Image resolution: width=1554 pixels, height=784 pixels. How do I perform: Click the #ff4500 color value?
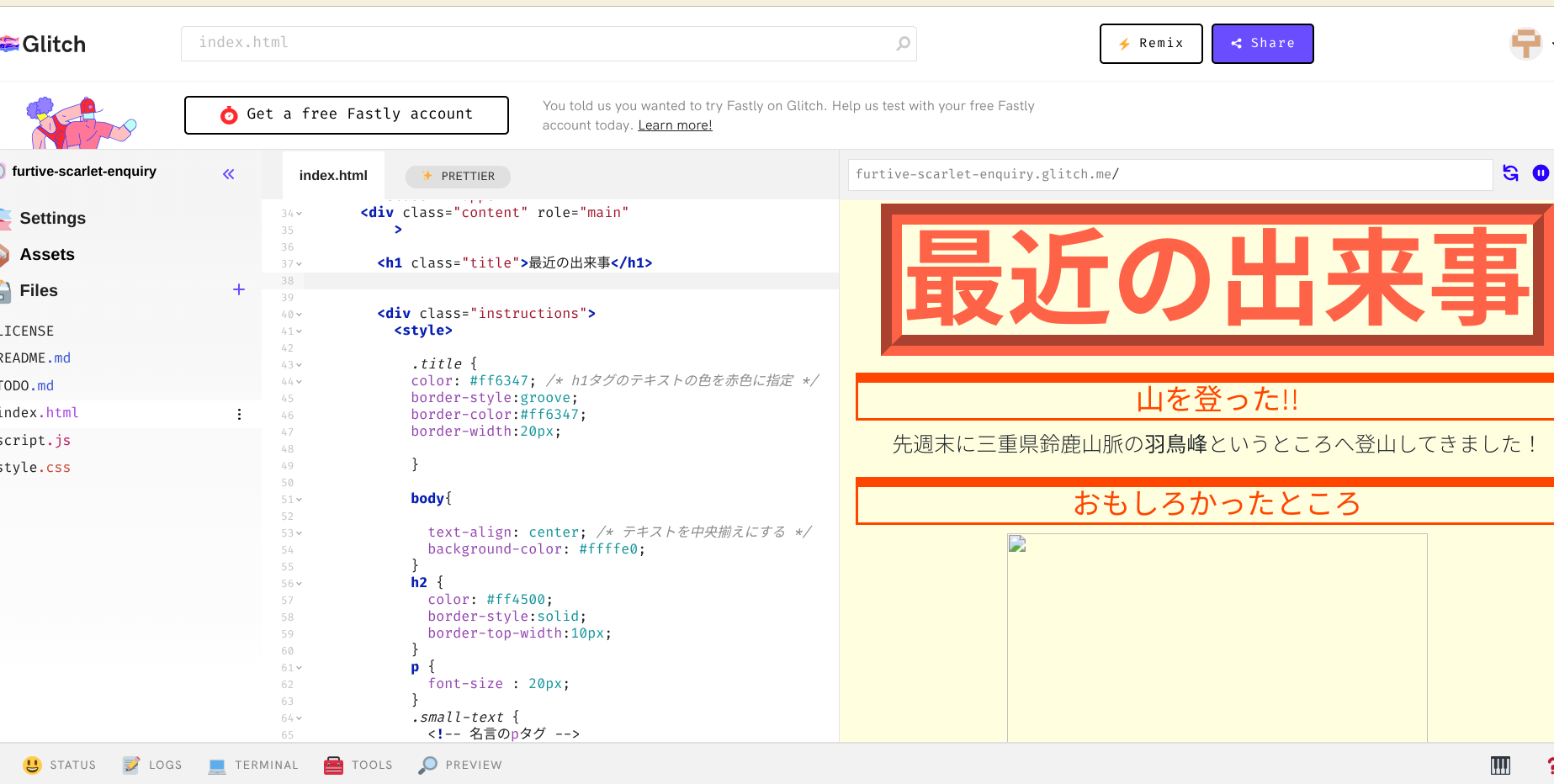click(516, 600)
